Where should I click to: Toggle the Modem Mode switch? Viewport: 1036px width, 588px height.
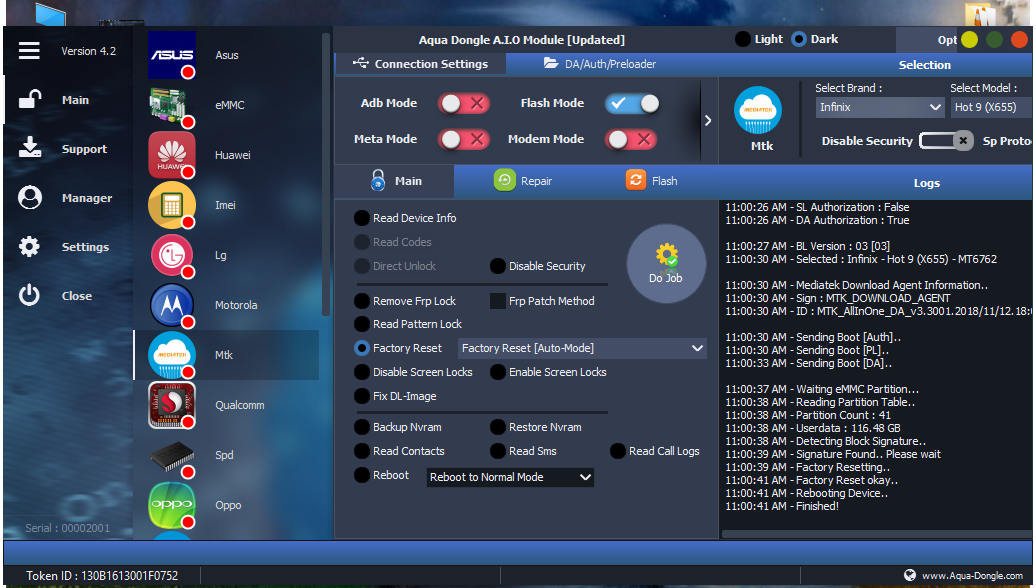631,139
